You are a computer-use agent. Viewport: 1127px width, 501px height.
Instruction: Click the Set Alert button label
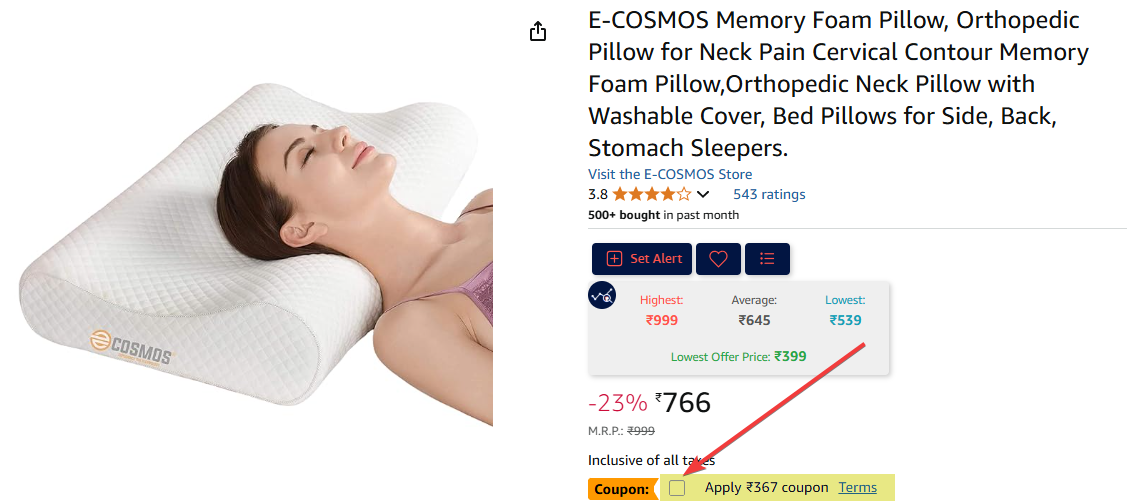tap(656, 259)
